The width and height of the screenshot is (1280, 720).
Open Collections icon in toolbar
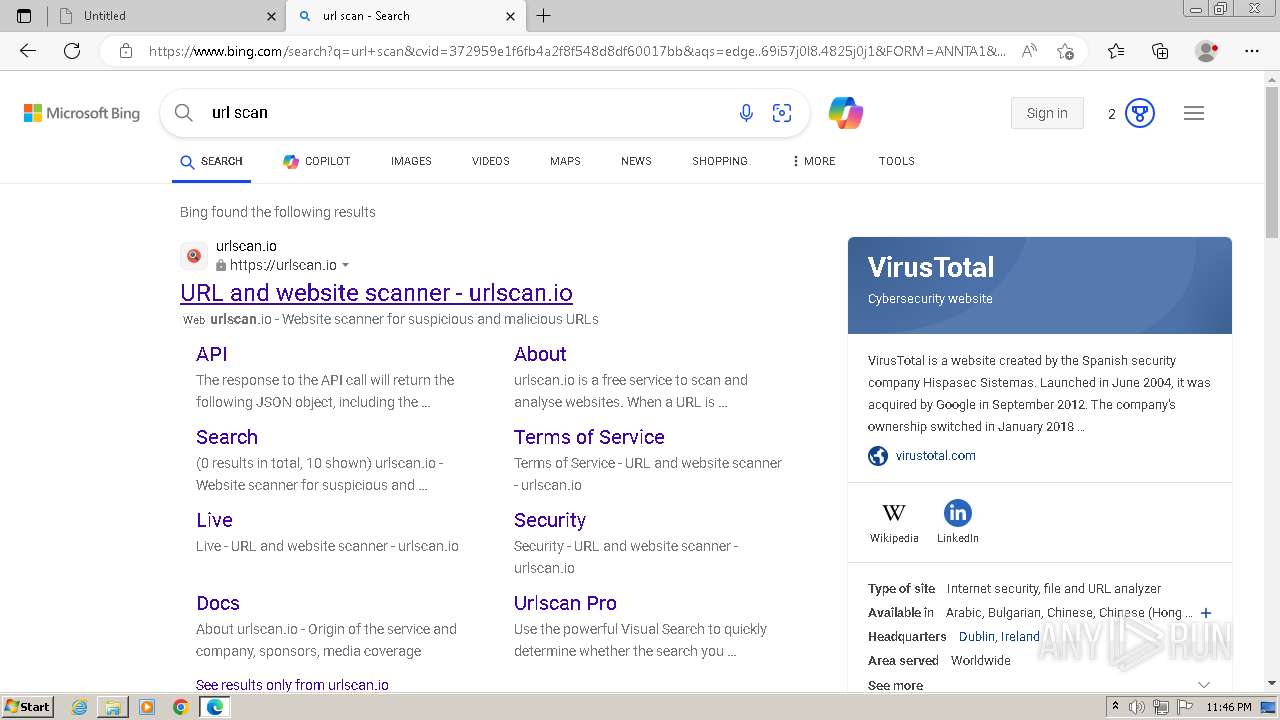1160,51
